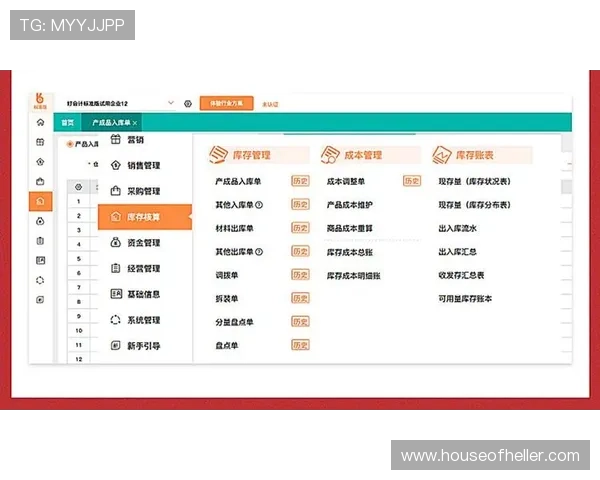Select the system management sidebar icon

coord(40,280)
